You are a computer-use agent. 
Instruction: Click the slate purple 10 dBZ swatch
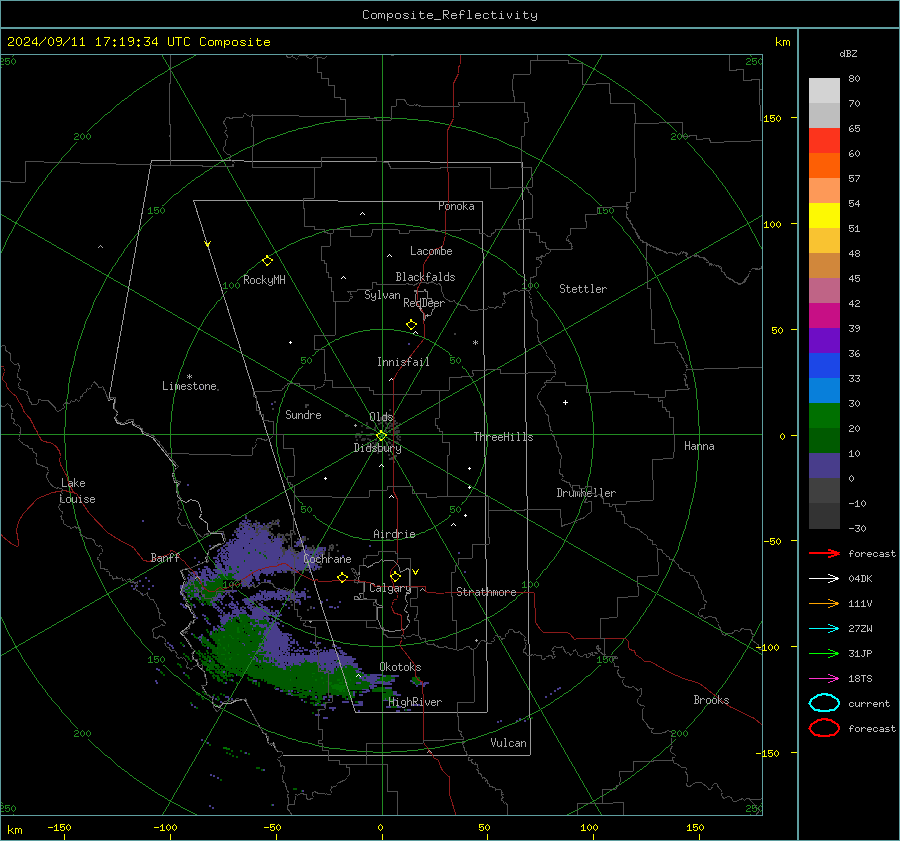(824, 466)
